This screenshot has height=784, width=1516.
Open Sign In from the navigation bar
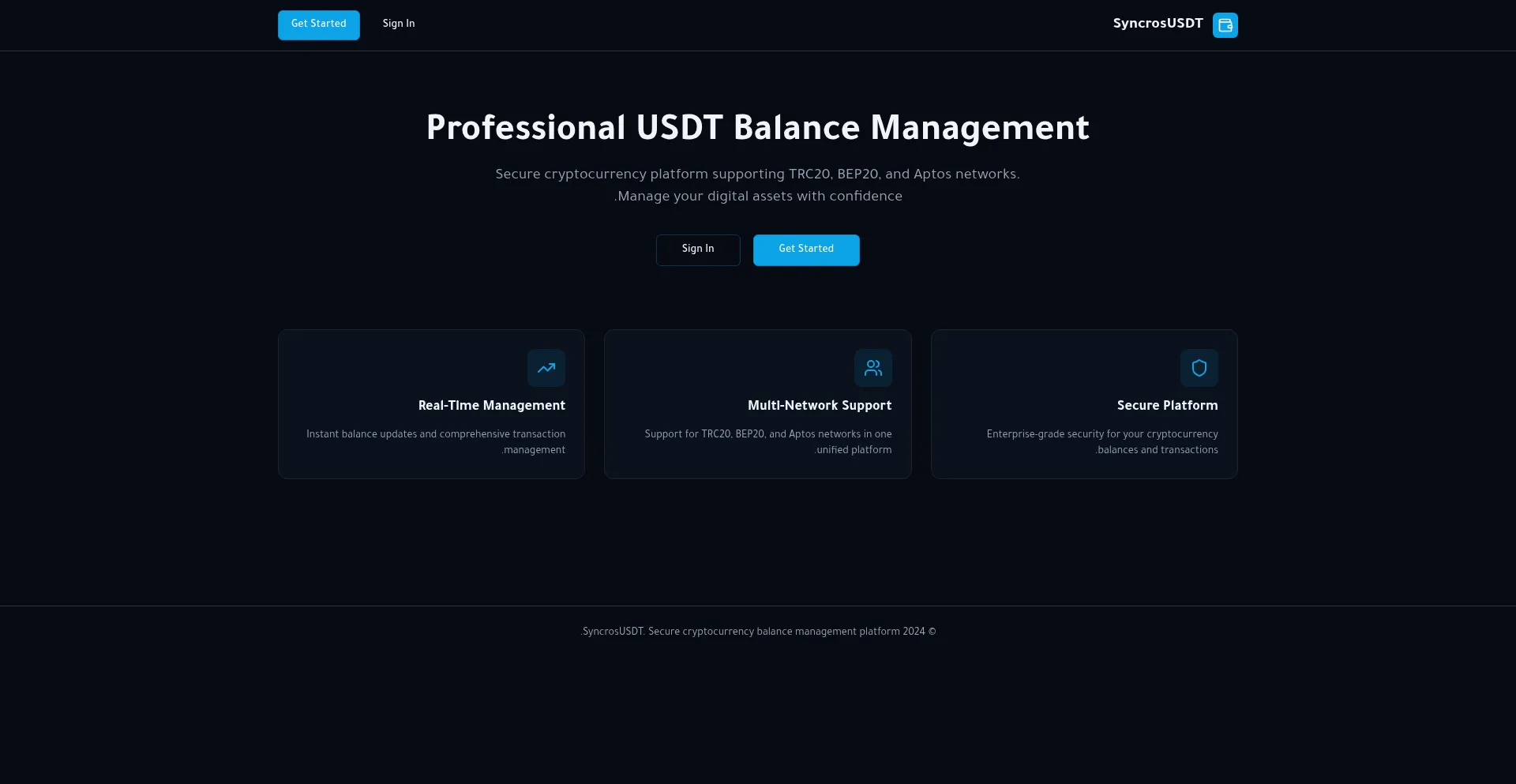tap(399, 24)
